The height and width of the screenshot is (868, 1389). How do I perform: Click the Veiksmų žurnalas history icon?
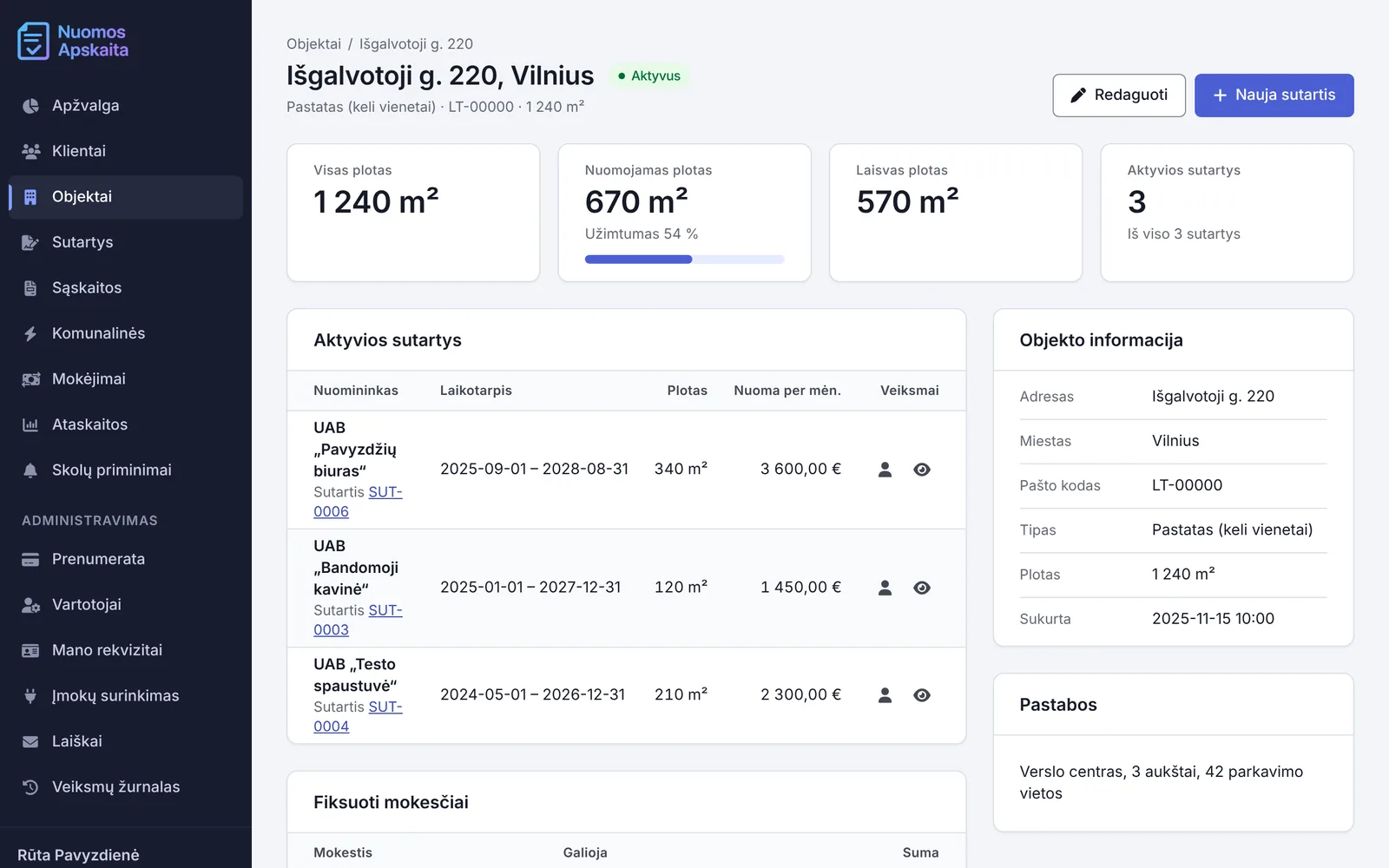30,787
